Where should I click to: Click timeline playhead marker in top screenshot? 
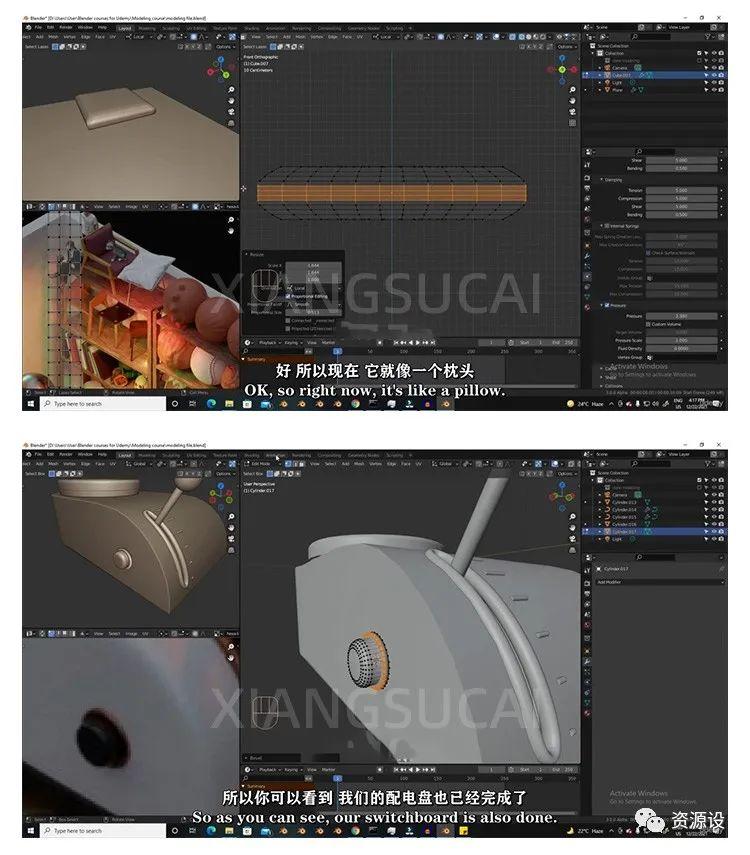(338, 351)
